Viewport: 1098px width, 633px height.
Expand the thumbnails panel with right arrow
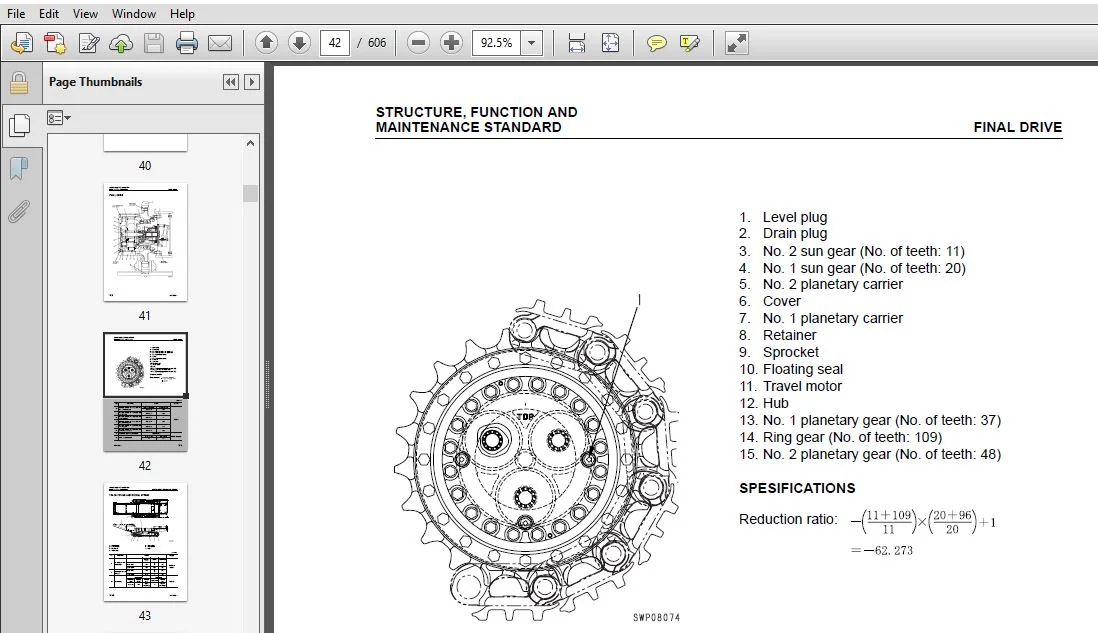(x=251, y=82)
